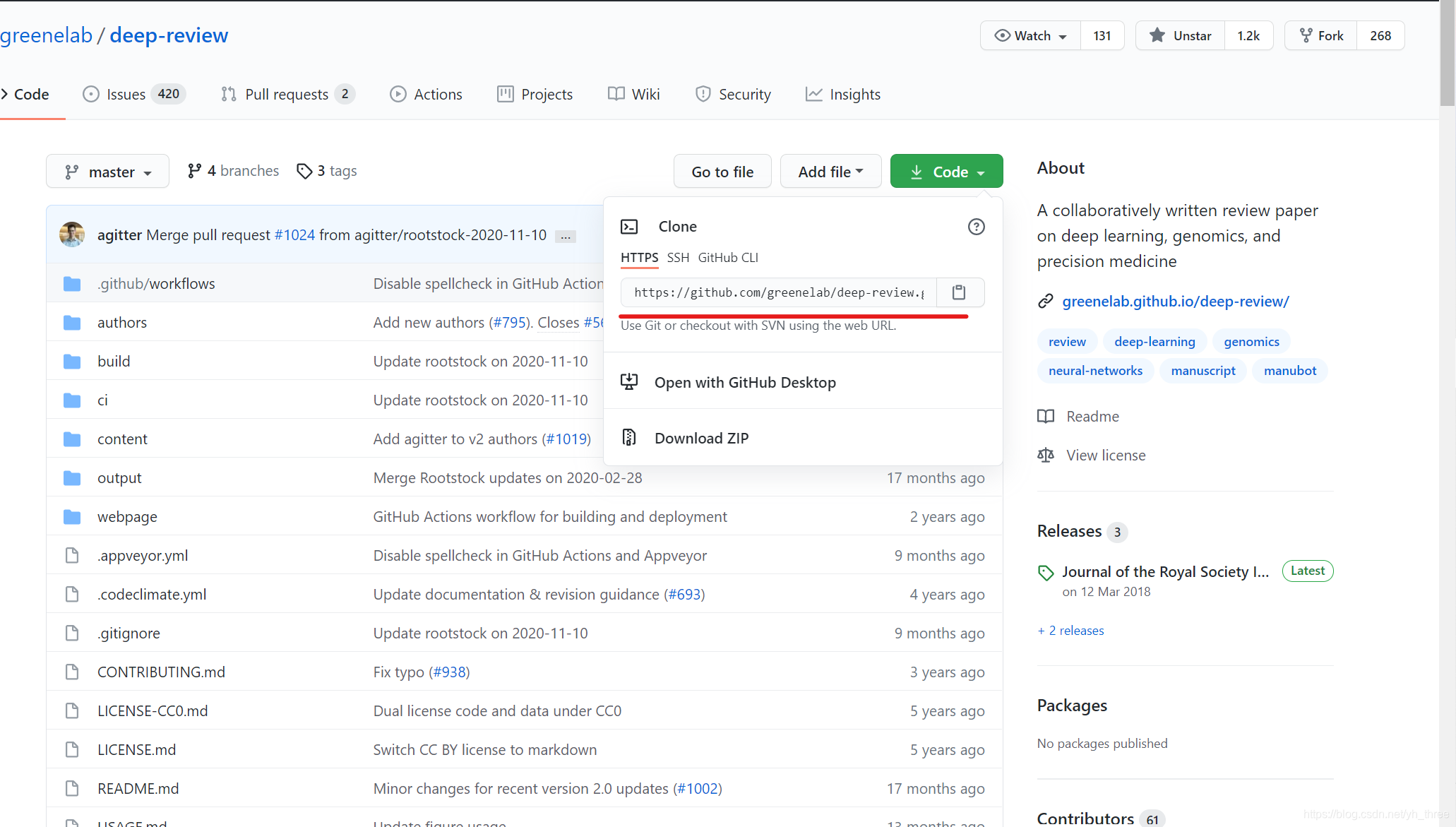Screen dimensions: 1456x827
Task: Click the scale icon next to View license
Action: (1046, 456)
